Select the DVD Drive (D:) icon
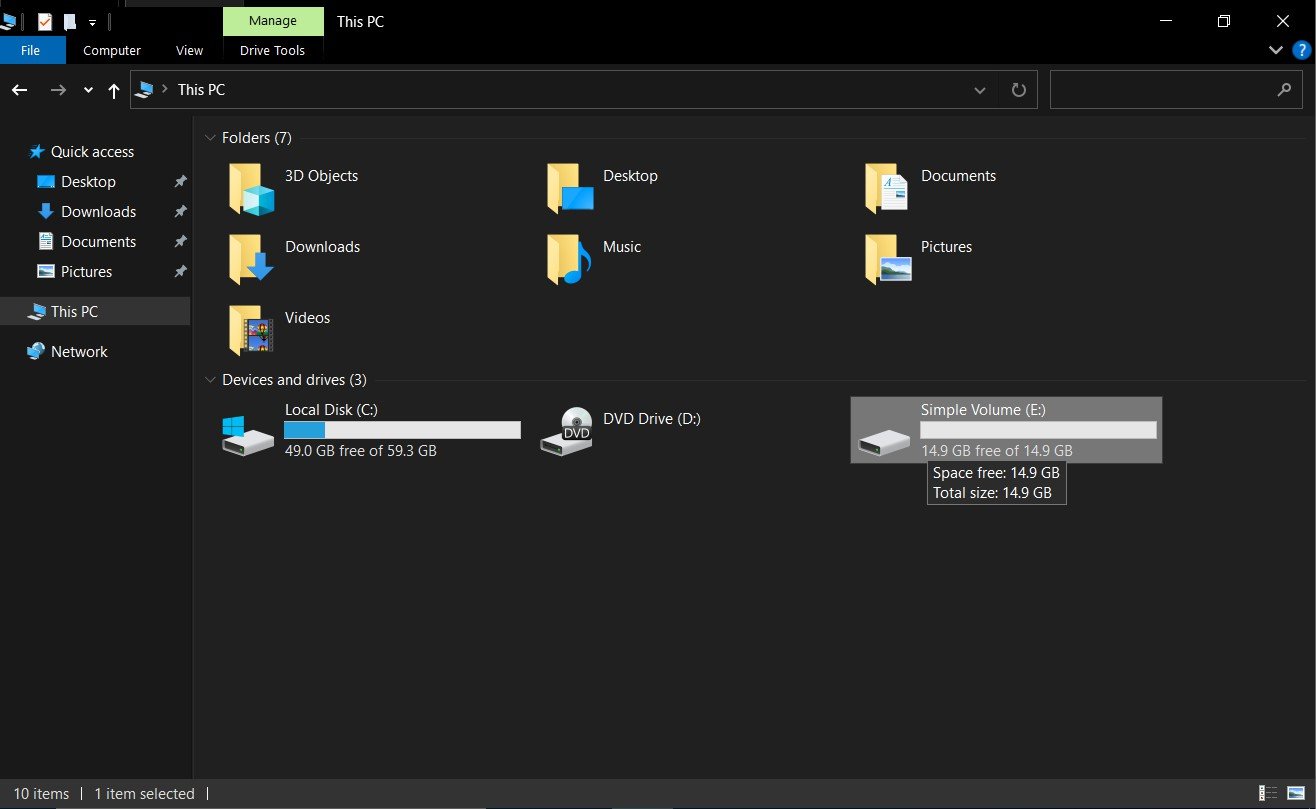Image resolution: width=1316 pixels, height=809 pixels. click(566, 432)
